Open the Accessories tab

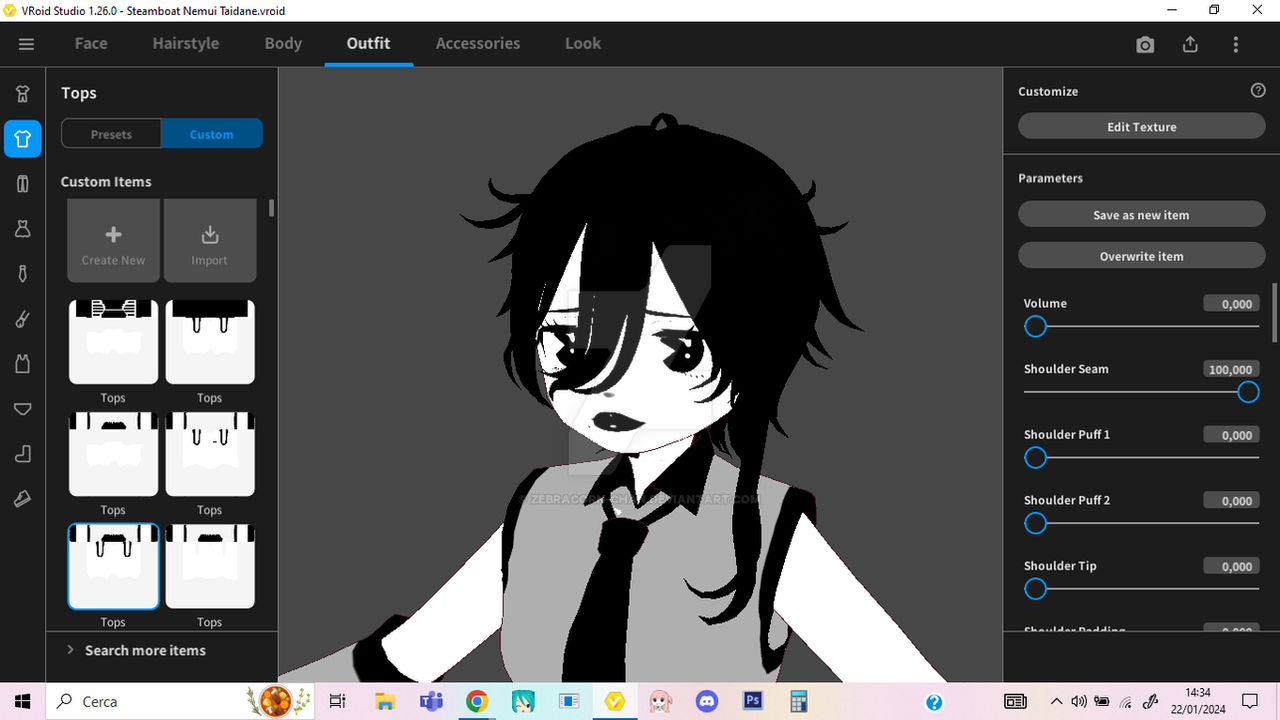coord(478,43)
